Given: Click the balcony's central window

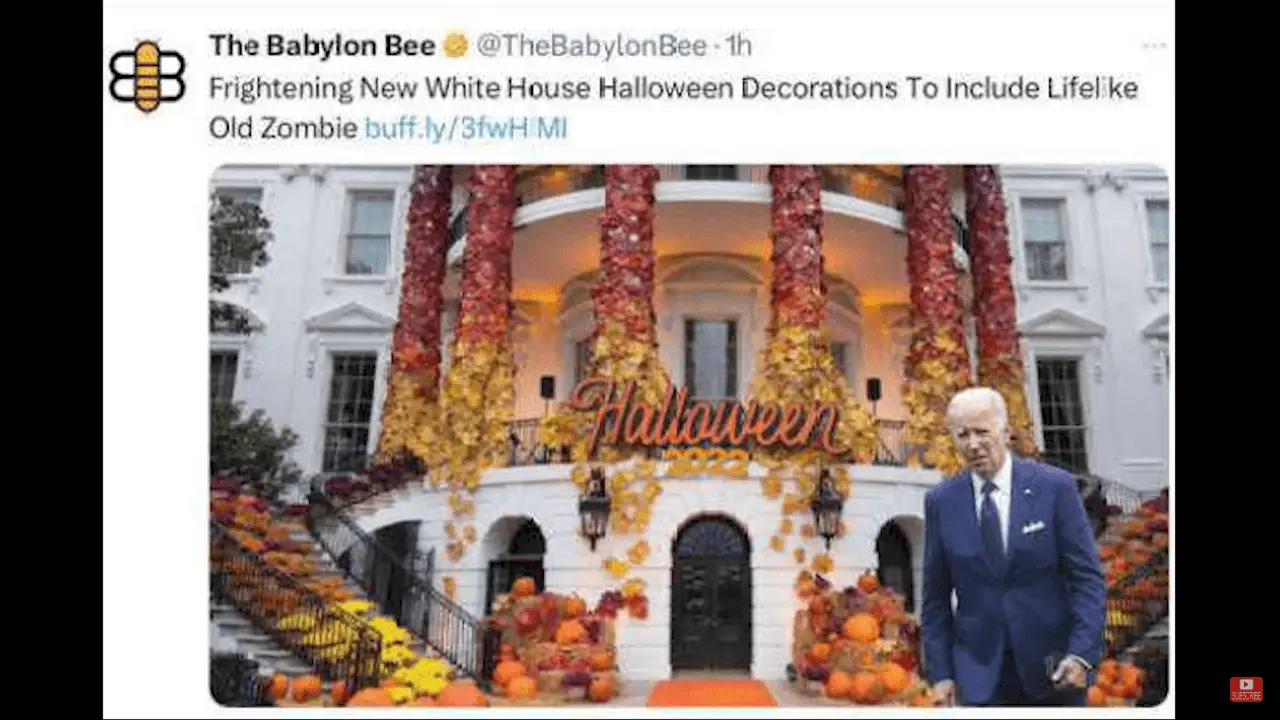Looking at the screenshot, I should pos(711,359).
